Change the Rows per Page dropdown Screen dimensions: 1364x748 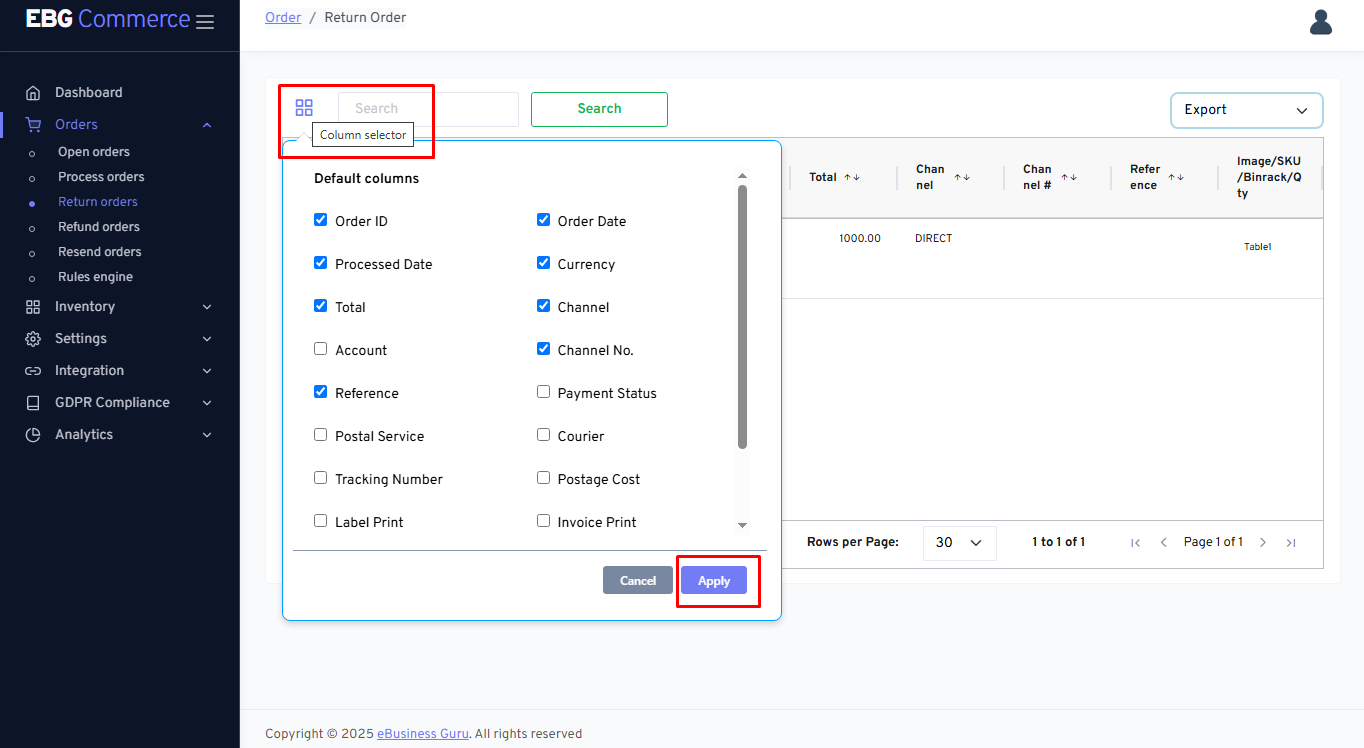click(x=959, y=543)
